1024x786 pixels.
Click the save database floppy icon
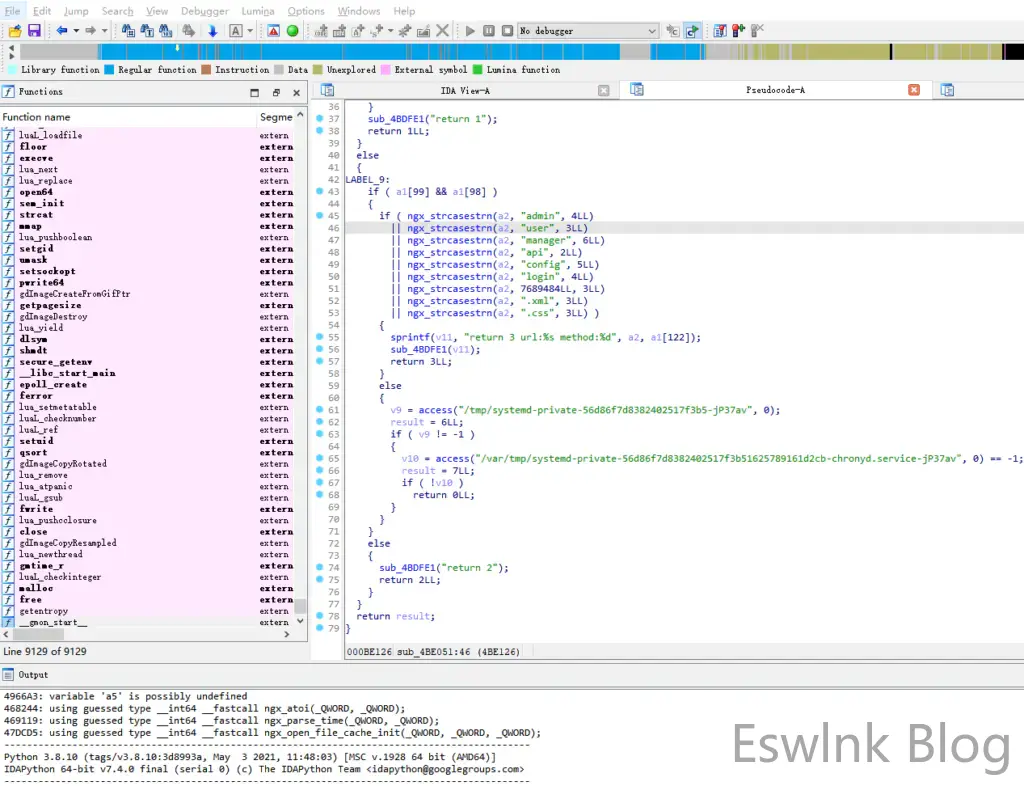pos(33,31)
